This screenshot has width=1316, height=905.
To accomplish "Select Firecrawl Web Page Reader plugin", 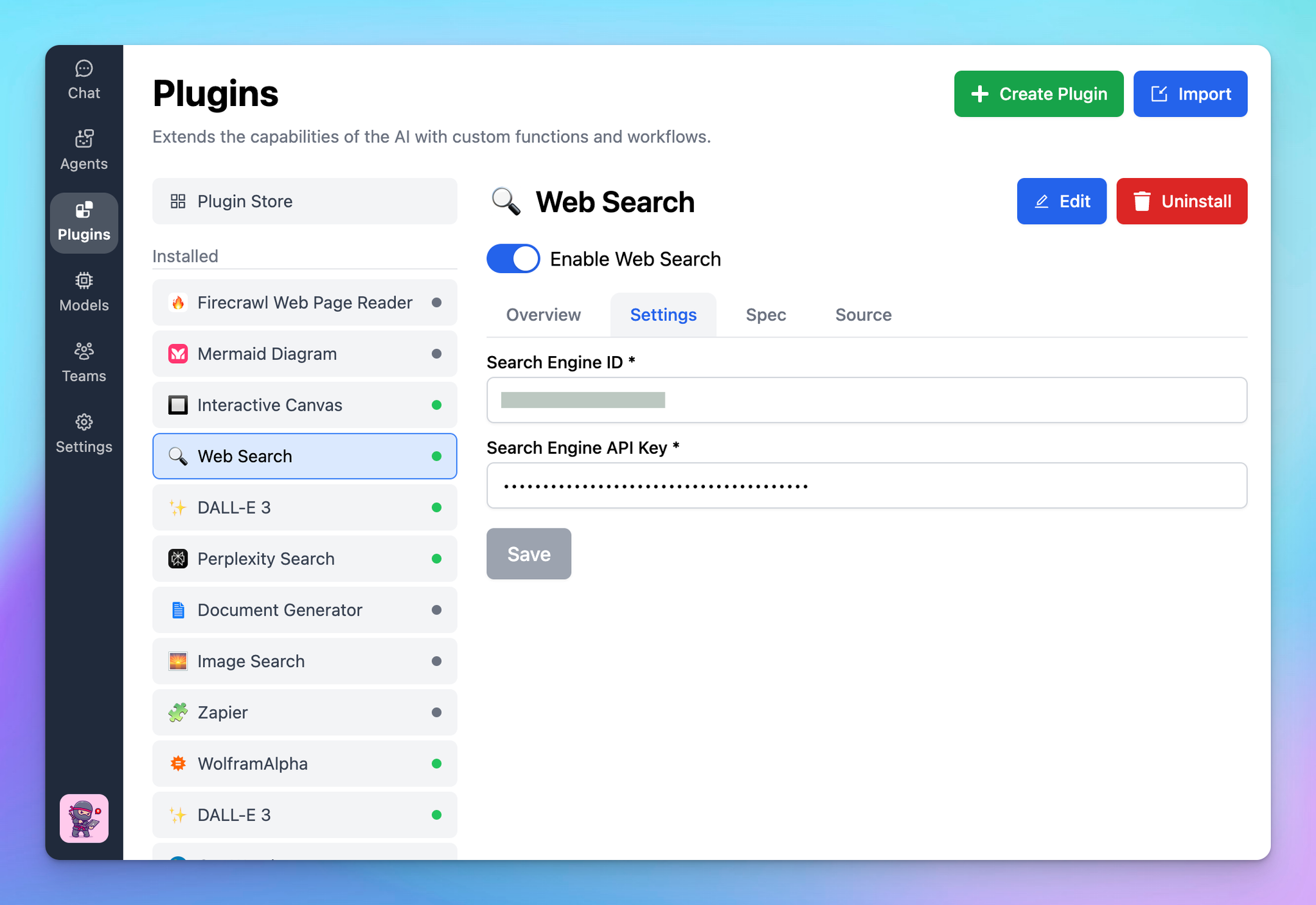I will [305, 303].
